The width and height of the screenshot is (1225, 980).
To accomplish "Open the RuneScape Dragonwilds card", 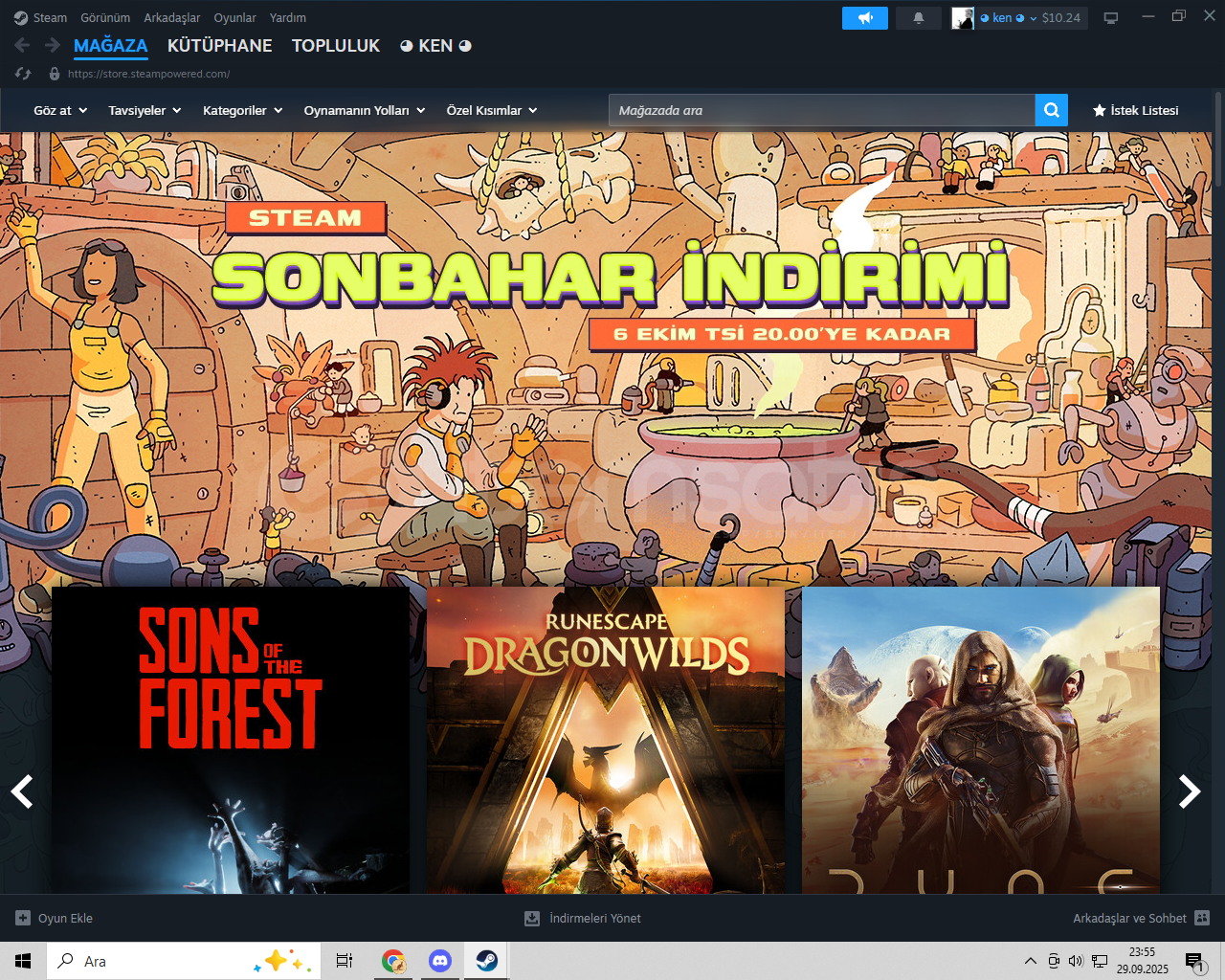I will [606, 740].
